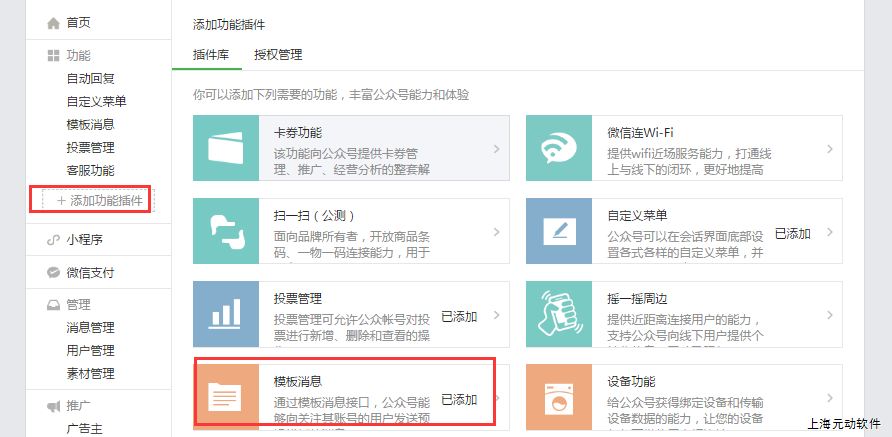
Task: Click the 投票管理 bar chart icon
Action: pyautogui.click(x=226, y=314)
